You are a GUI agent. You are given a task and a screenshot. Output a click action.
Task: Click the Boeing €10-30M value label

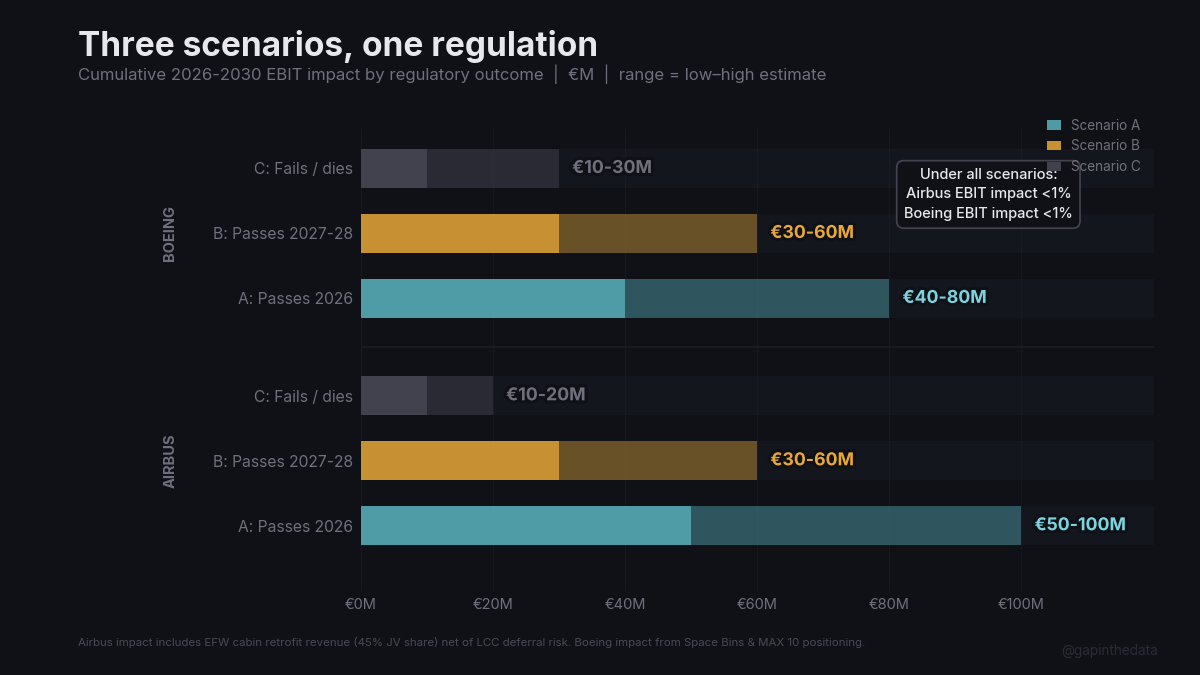pos(612,167)
